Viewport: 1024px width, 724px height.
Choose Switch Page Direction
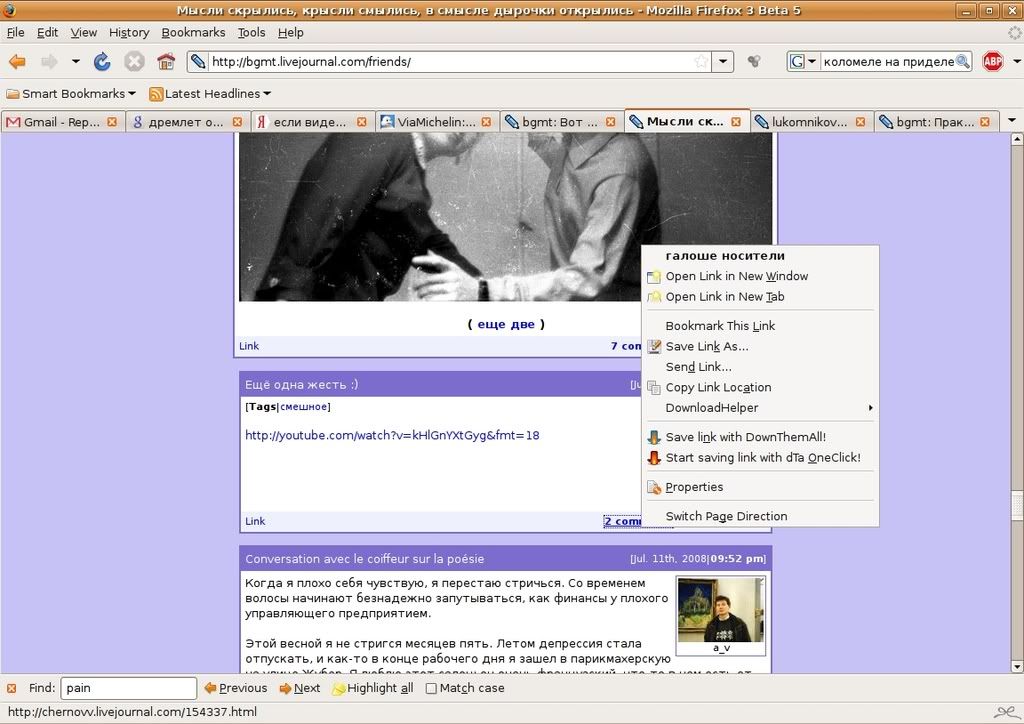point(760,516)
